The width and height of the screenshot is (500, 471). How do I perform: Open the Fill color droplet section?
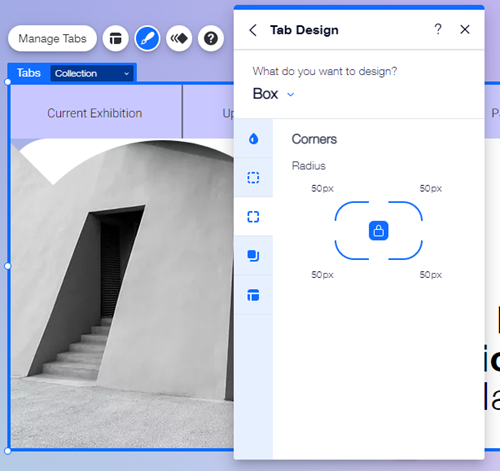click(x=253, y=138)
